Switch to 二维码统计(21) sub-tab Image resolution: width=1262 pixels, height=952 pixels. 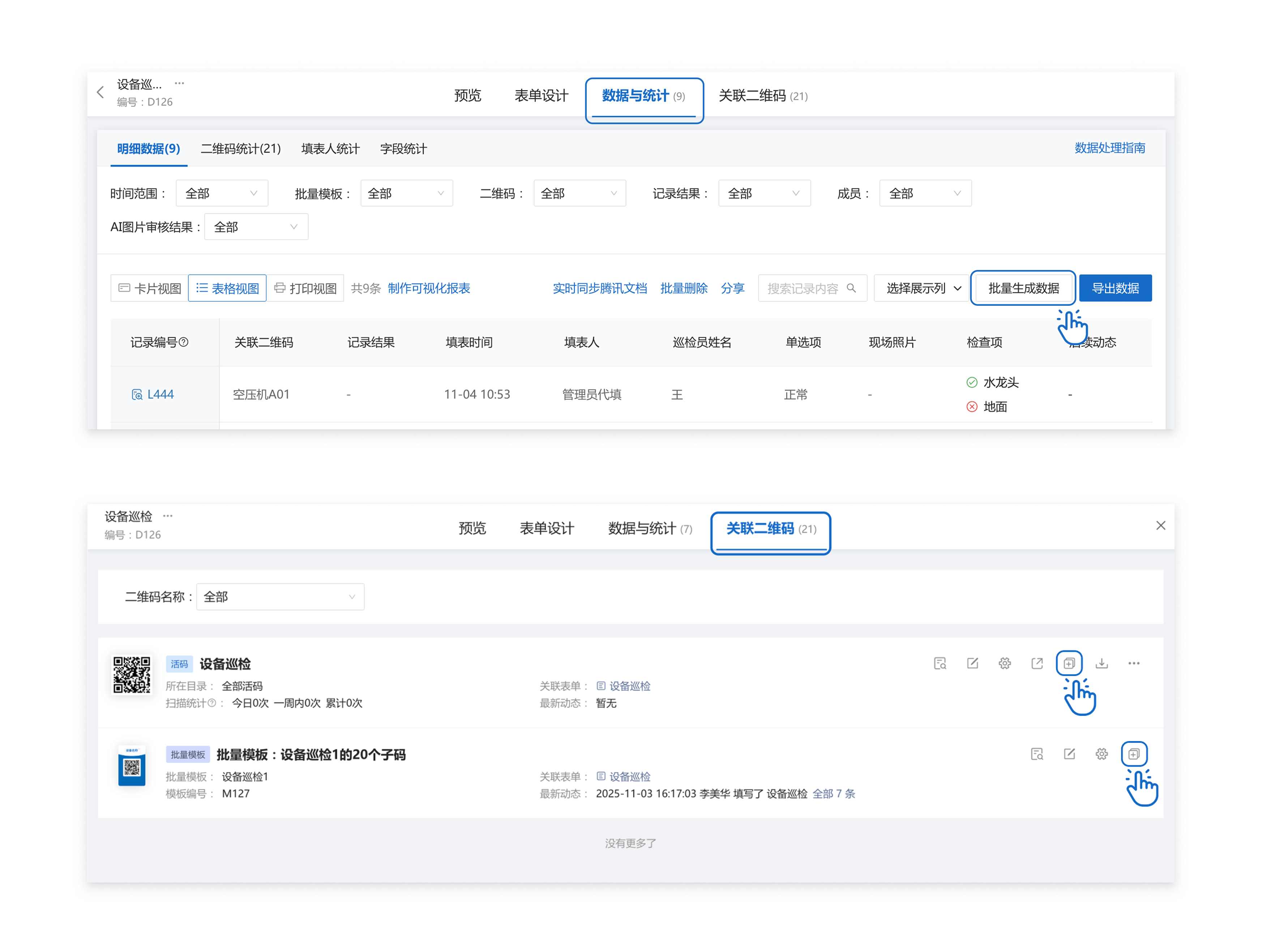(x=241, y=149)
